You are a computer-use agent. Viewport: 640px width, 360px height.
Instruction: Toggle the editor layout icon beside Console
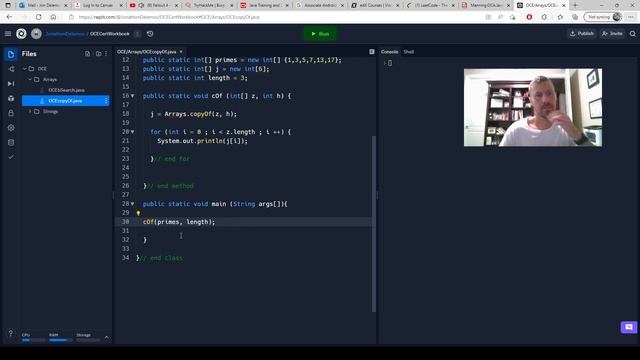[x=372, y=52]
